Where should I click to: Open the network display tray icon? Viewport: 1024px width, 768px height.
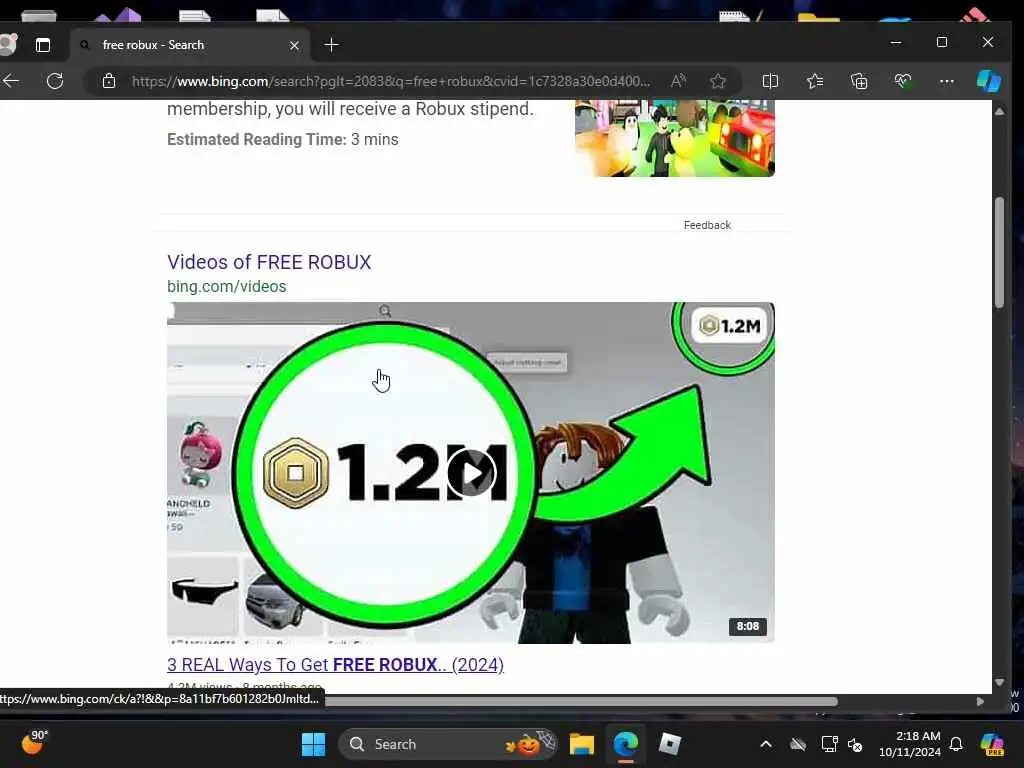829,744
